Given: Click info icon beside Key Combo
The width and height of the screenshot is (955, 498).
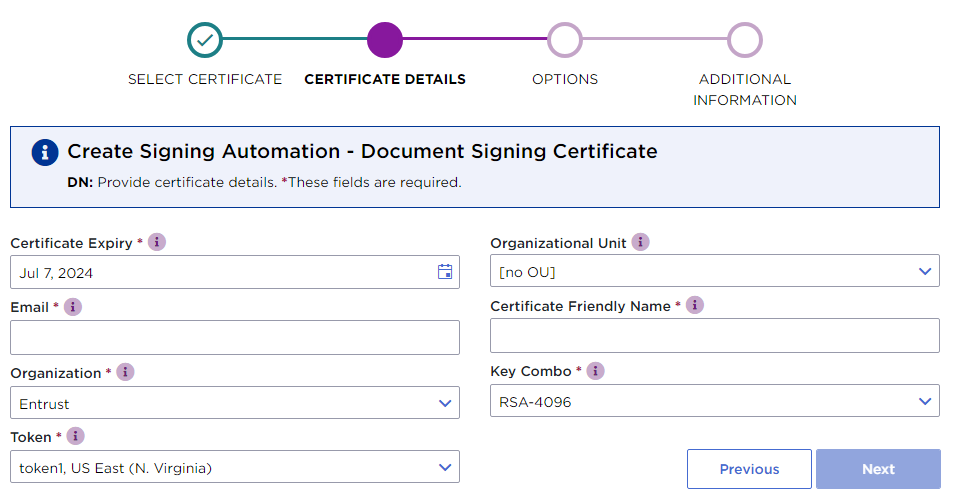Looking at the screenshot, I should click(x=595, y=371).
